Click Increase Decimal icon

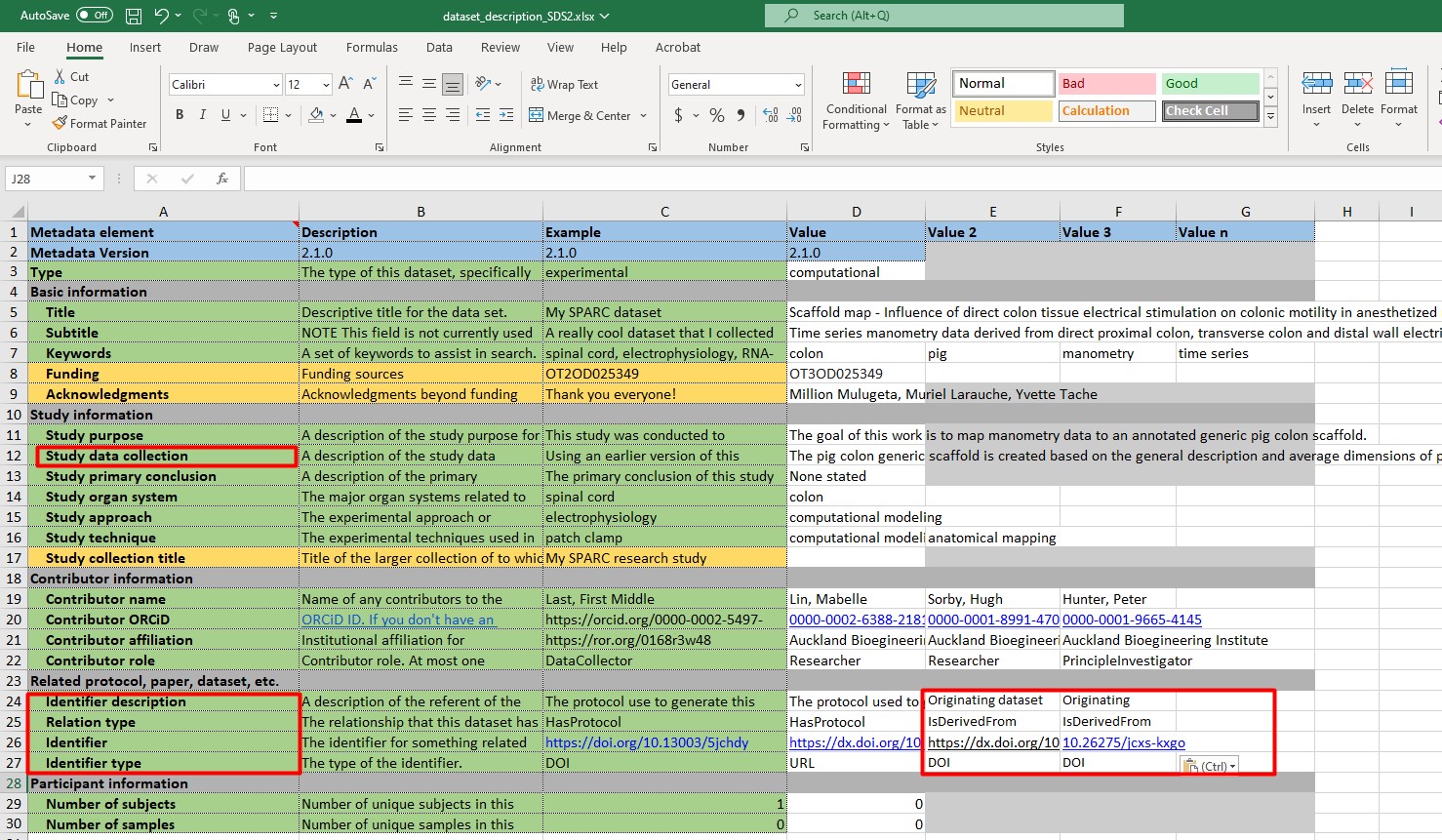click(x=771, y=115)
